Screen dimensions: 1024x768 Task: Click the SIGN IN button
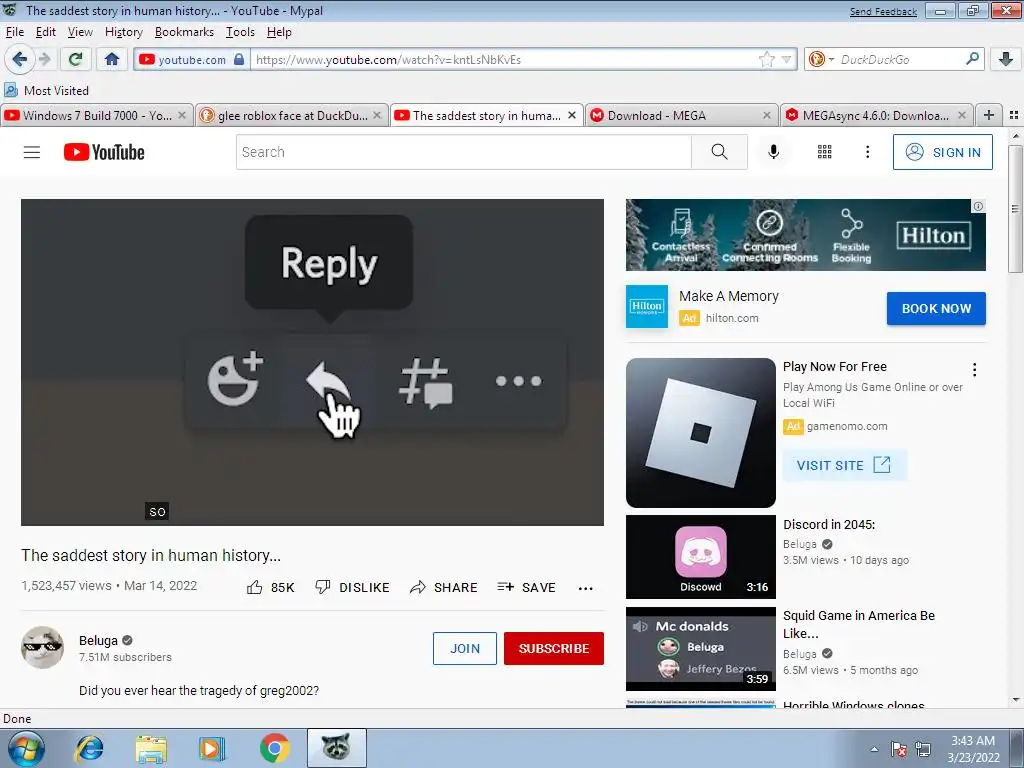click(942, 152)
